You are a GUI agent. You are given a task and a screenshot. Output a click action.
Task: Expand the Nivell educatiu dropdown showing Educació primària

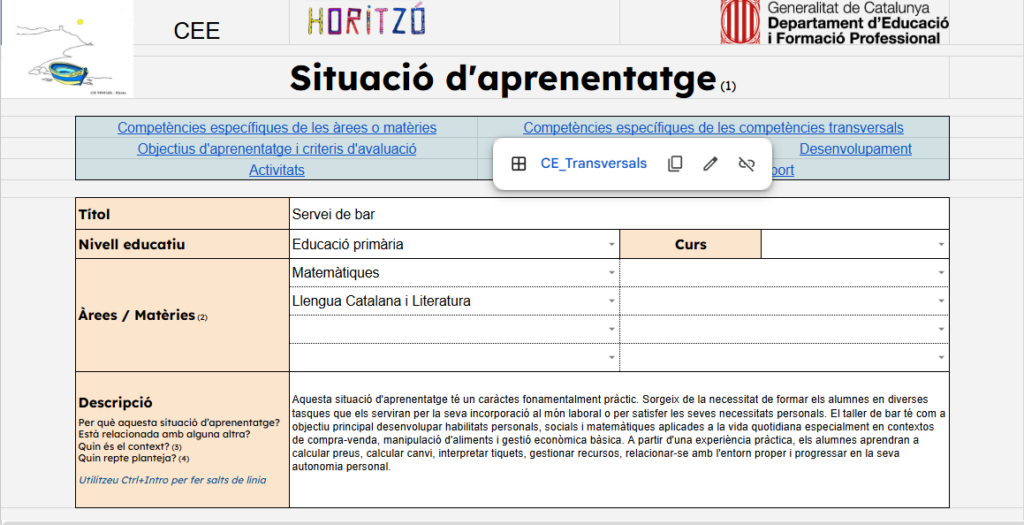coord(611,245)
